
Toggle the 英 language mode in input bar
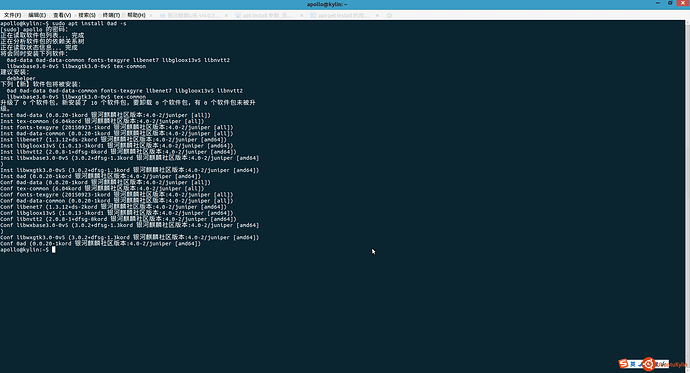coord(633,364)
